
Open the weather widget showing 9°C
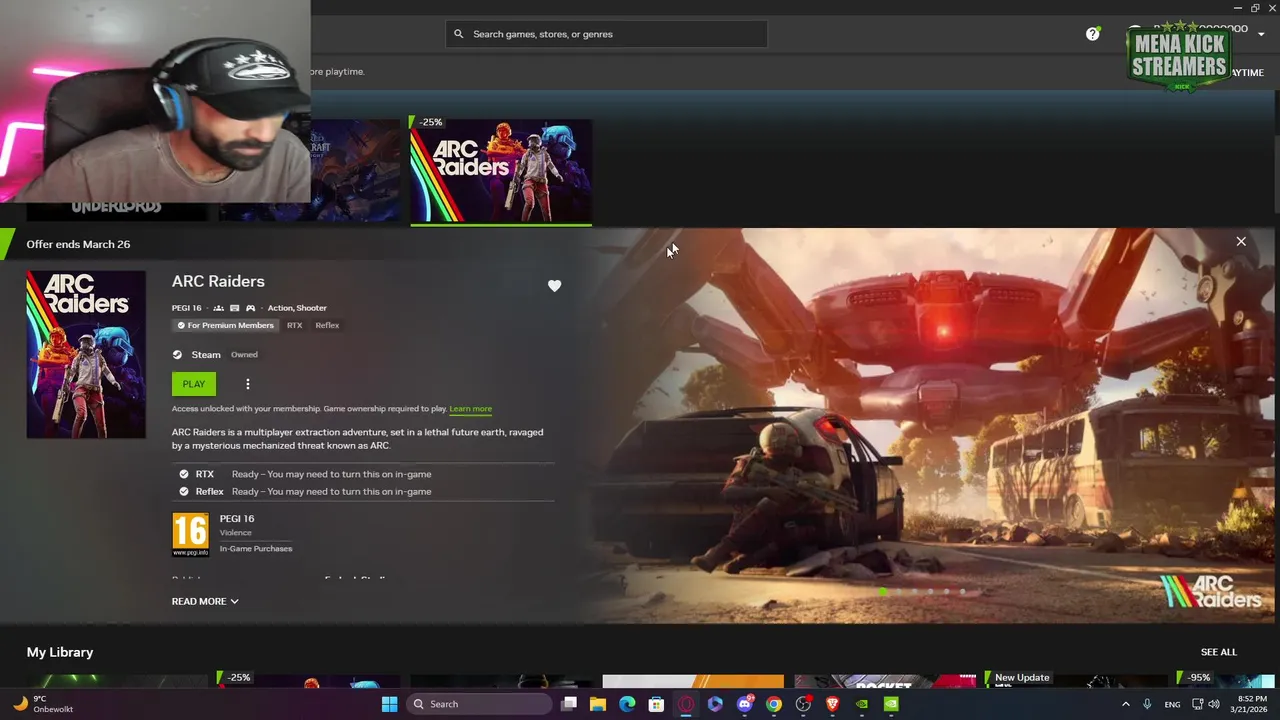click(42, 704)
